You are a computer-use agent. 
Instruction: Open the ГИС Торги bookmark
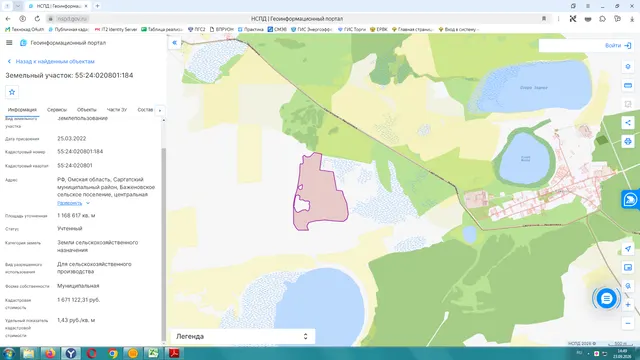click(352, 29)
